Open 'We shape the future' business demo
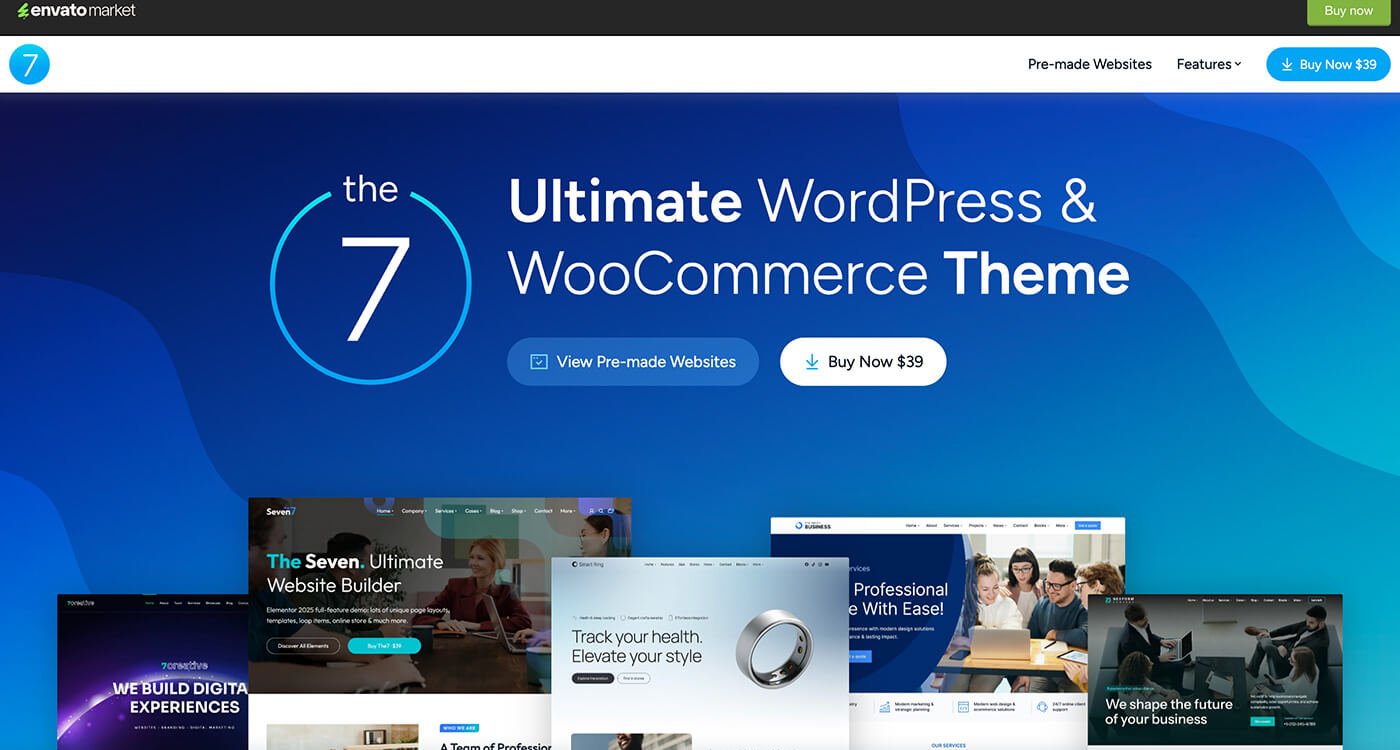This screenshot has height=750, width=1400. (x=1214, y=670)
